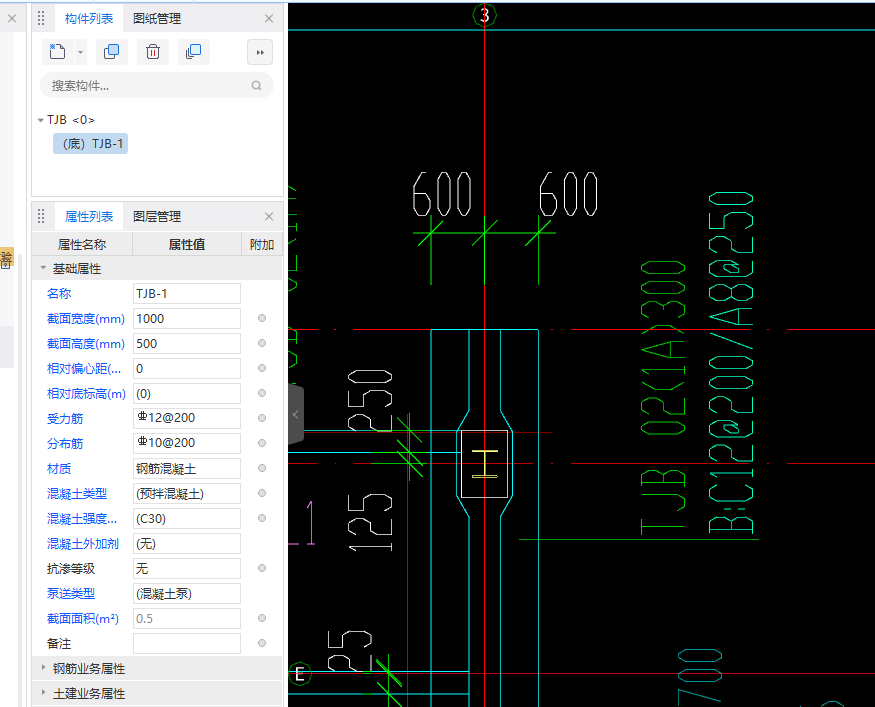Open the 混凝土外加剂 value field

pos(187,544)
